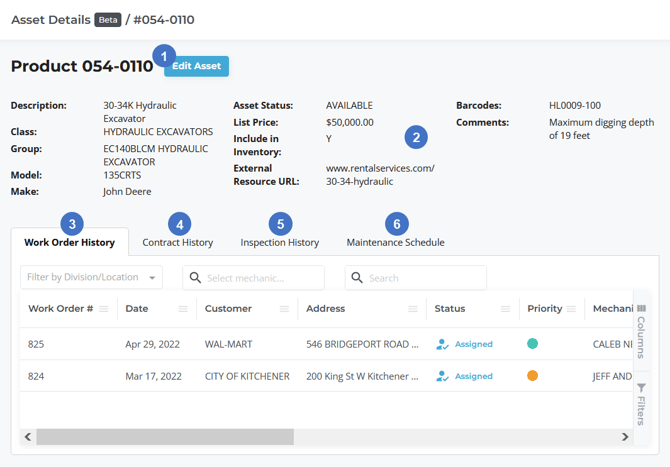Toggle the Filters side panel
Screen dimensions: 670x467
coord(641,403)
